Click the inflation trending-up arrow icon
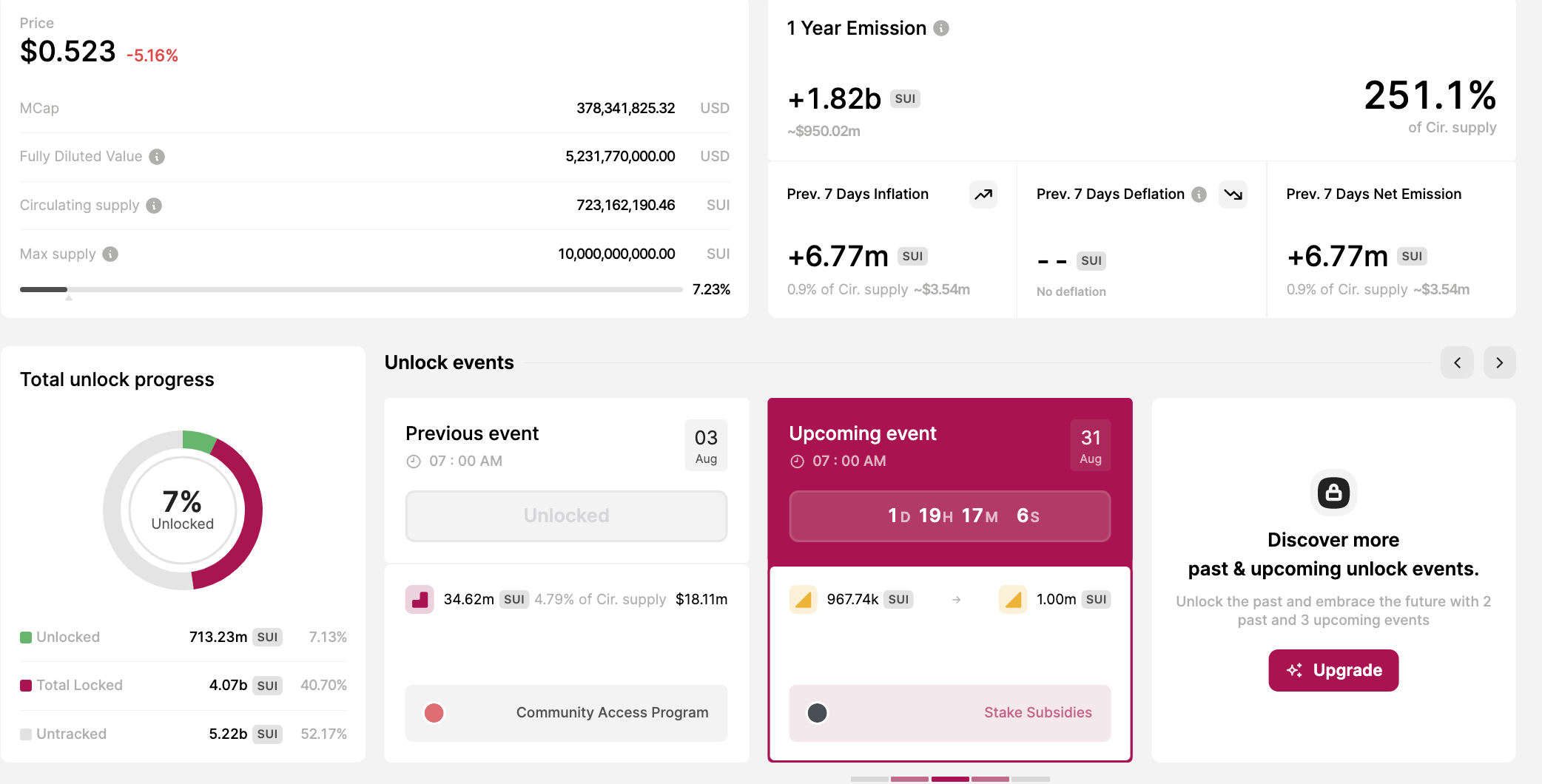Image resolution: width=1542 pixels, height=784 pixels. point(983,195)
